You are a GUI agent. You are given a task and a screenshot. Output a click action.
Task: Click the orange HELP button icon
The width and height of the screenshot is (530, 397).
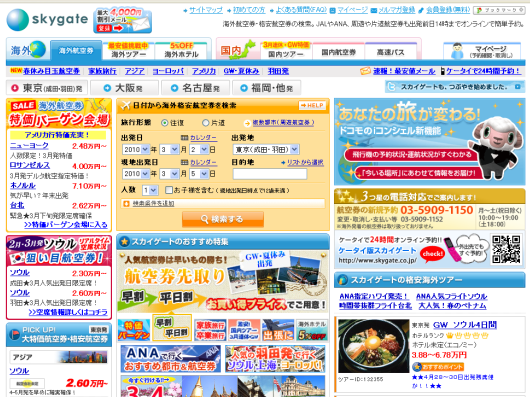coord(312,105)
